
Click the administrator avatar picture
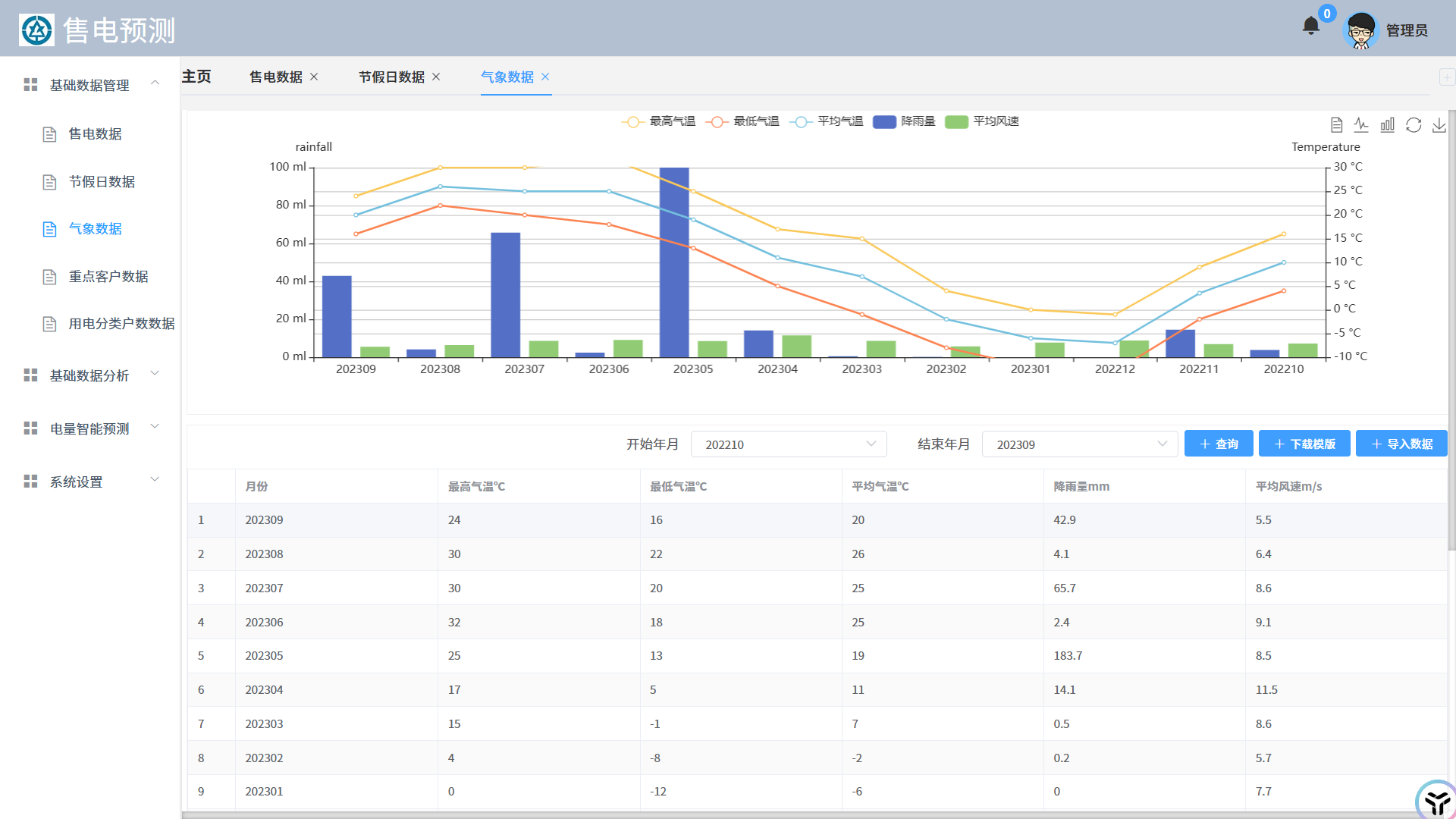pos(1360,31)
